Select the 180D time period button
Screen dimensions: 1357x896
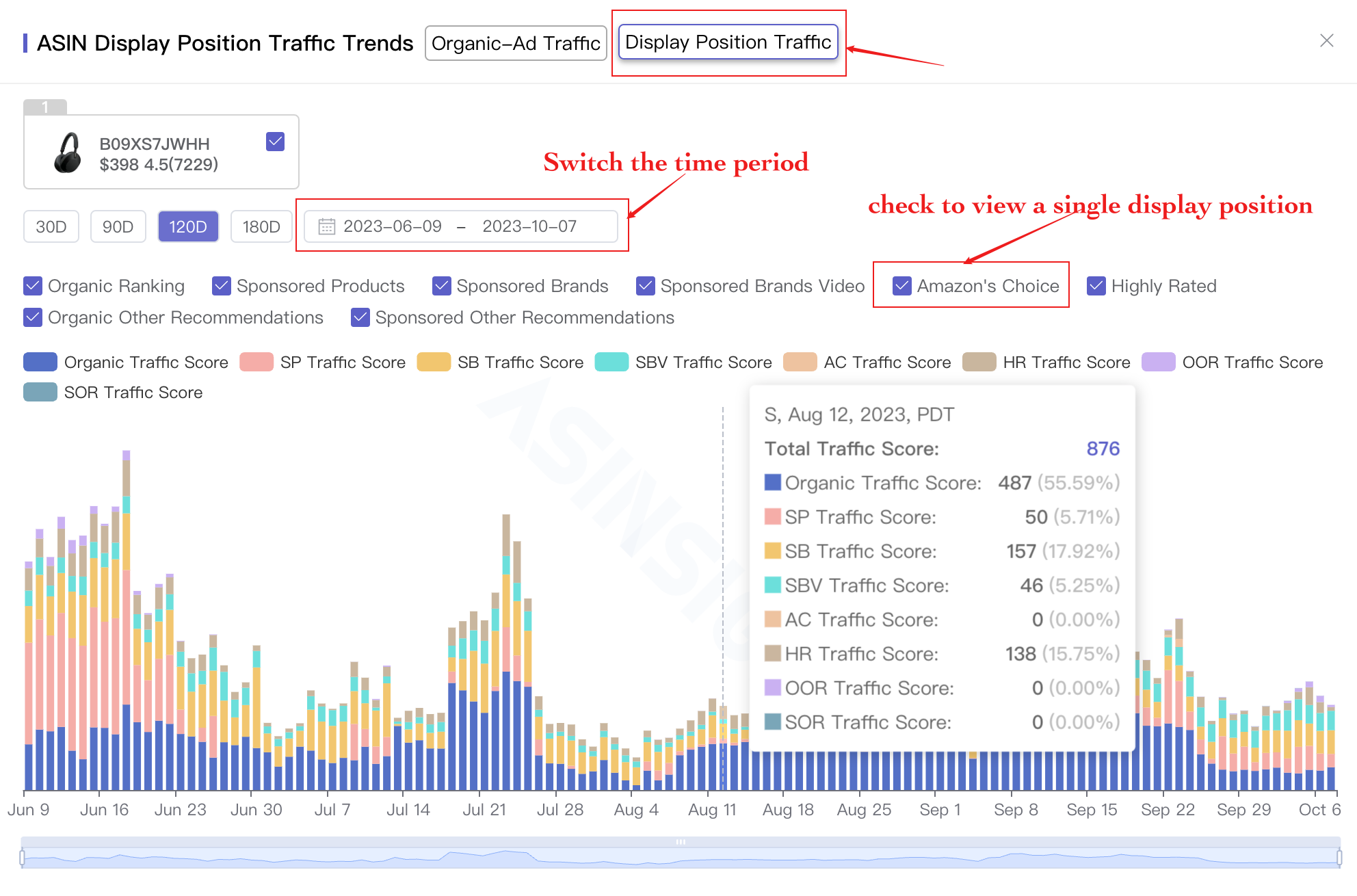coord(261,226)
